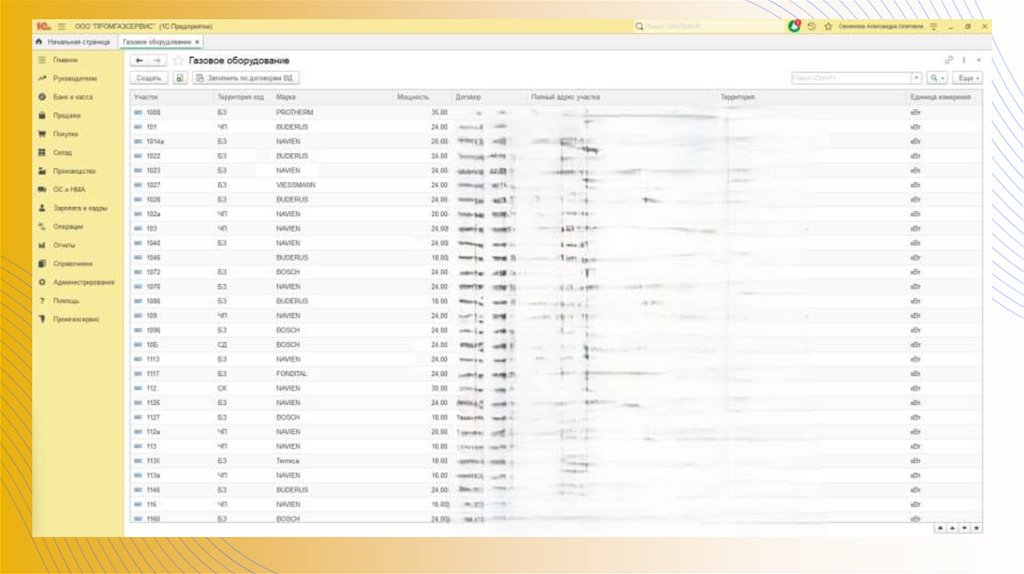
Task: Open the 1C main menu logo icon
Action: (x=44, y=26)
